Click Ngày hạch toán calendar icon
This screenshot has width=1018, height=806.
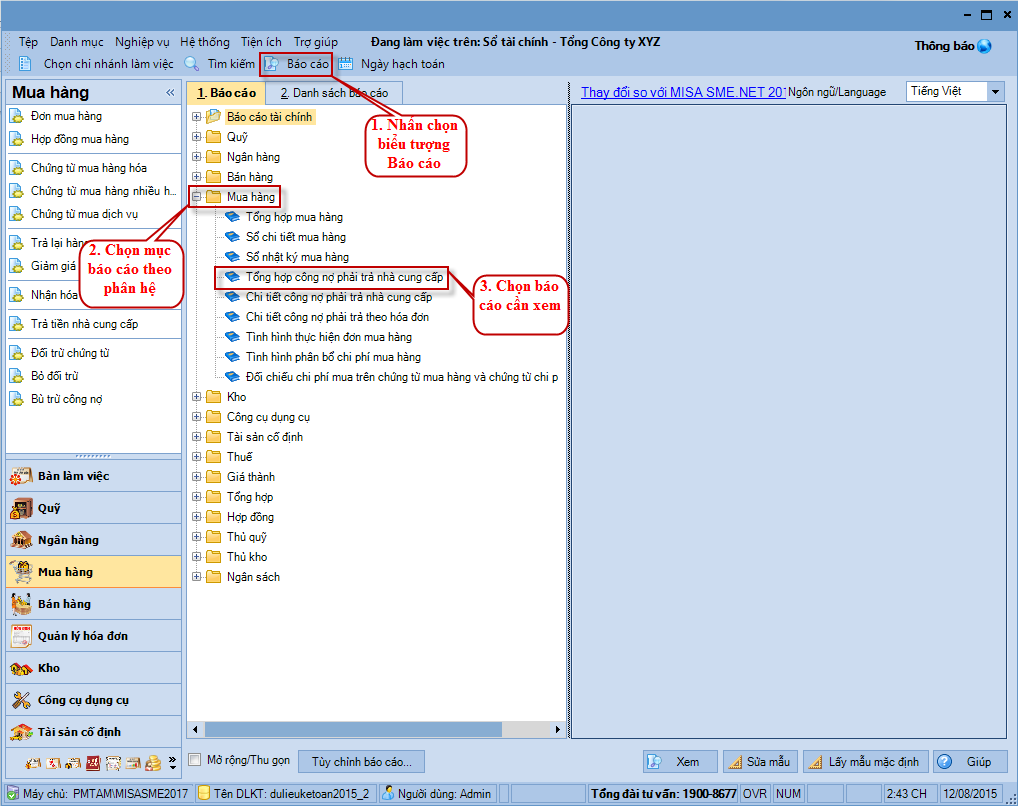click(346, 64)
